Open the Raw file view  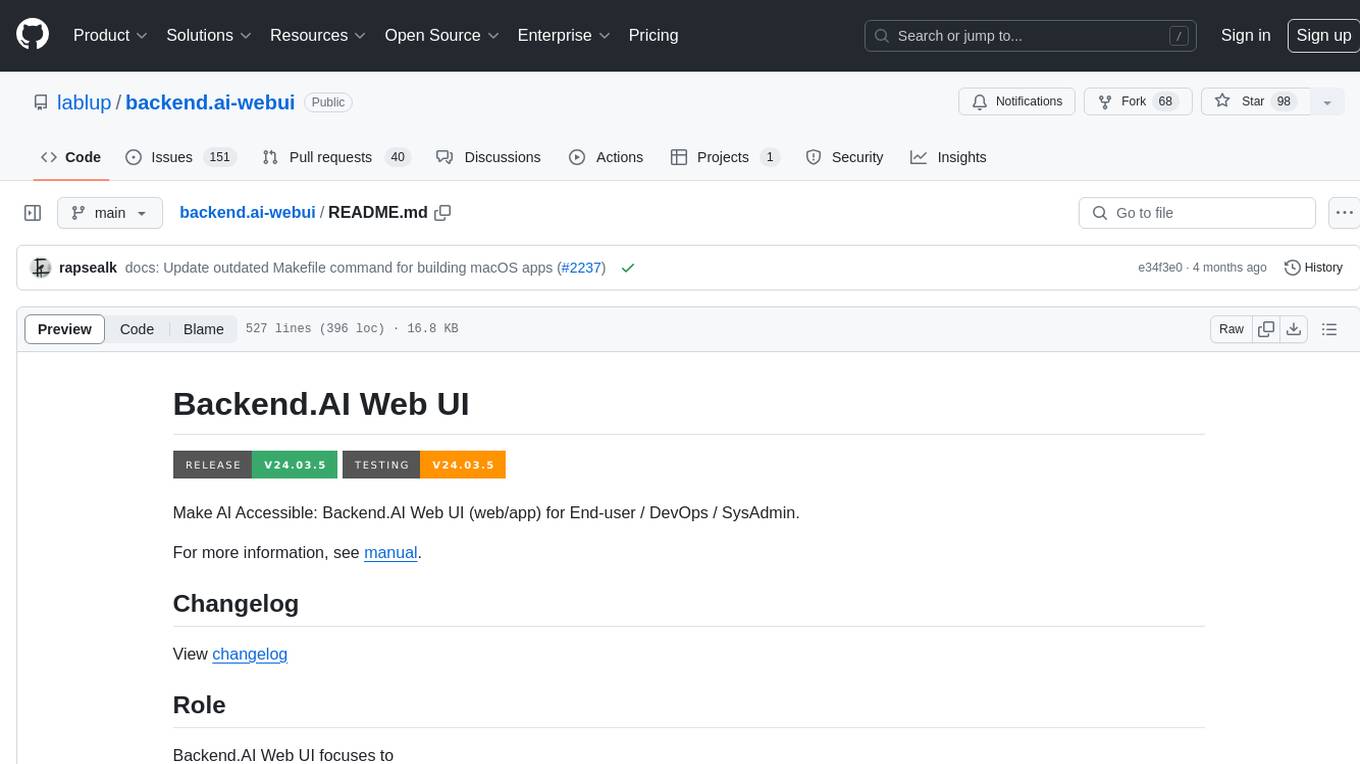(x=1231, y=329)
